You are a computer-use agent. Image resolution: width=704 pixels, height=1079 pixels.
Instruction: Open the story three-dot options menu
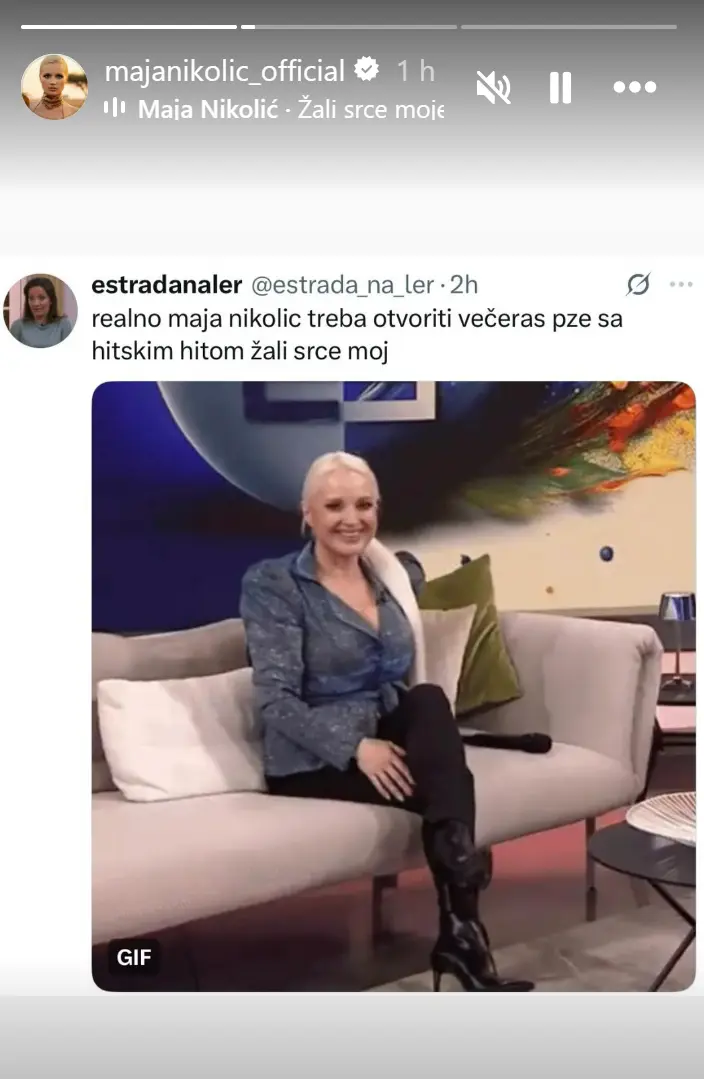634,87
